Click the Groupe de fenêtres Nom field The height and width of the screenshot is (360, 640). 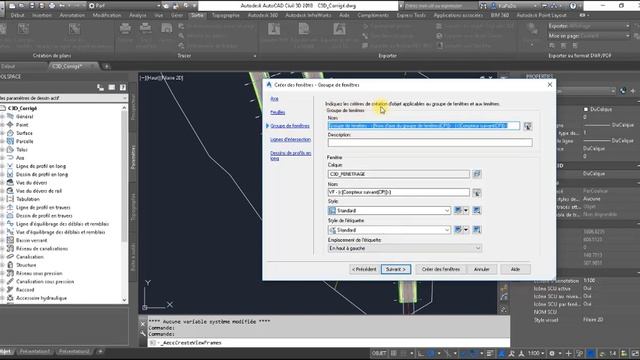click(424, 126)
